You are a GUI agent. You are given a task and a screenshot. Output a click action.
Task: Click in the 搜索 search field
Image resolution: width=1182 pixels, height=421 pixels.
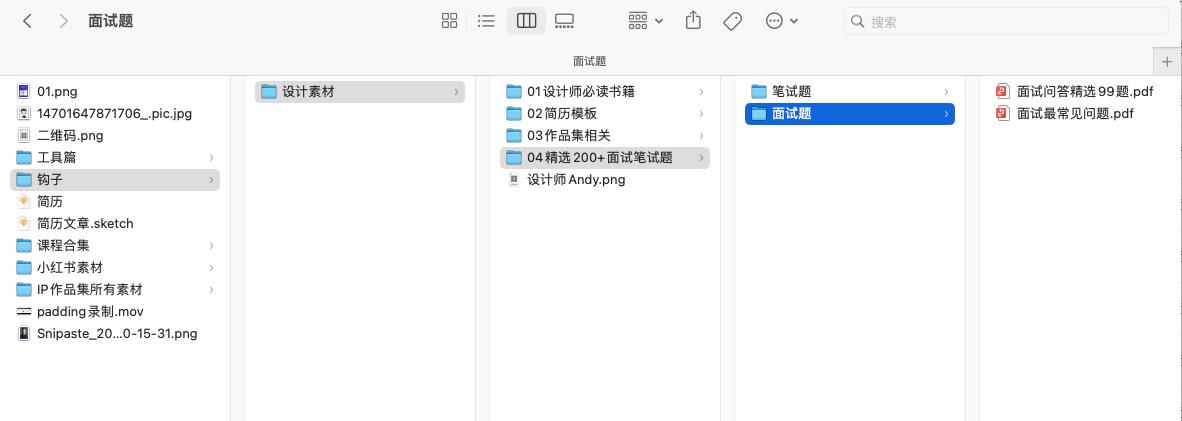tap(1006, 21)
